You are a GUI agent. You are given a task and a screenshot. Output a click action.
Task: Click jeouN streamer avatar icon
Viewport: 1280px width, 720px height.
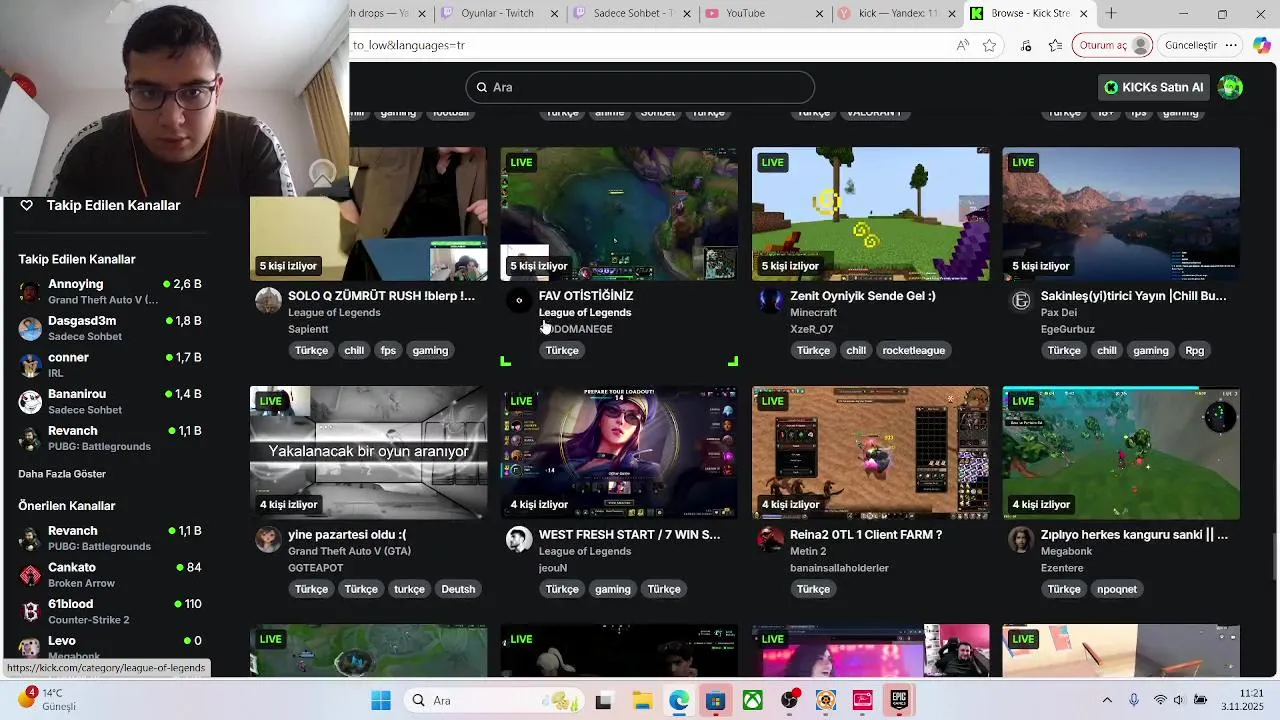point(519,539)
